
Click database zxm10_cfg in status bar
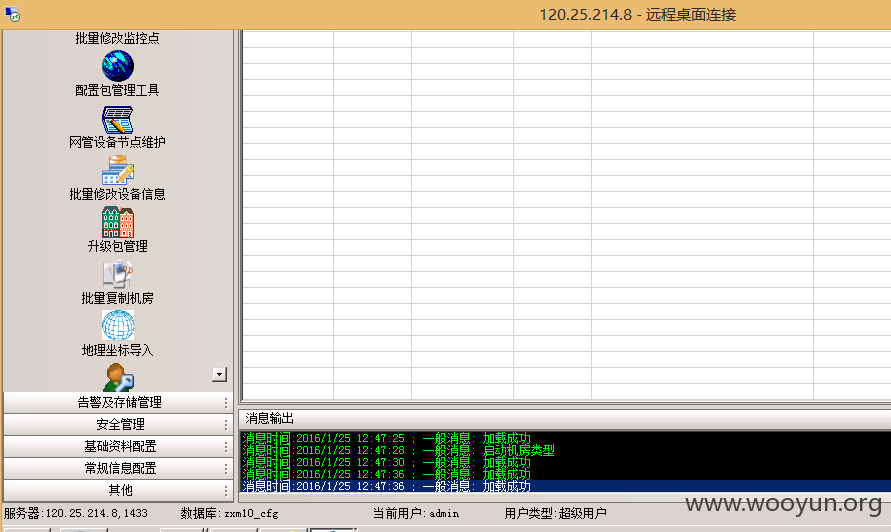tap(229, 513)
